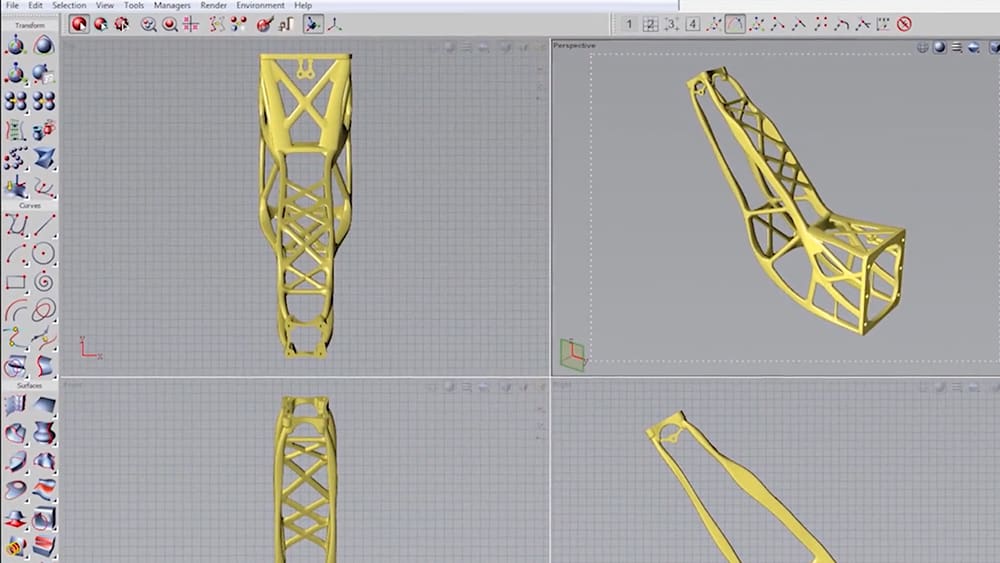Open the Render menu
This screenshot has height=563, width=1000.
click(214, 5)
